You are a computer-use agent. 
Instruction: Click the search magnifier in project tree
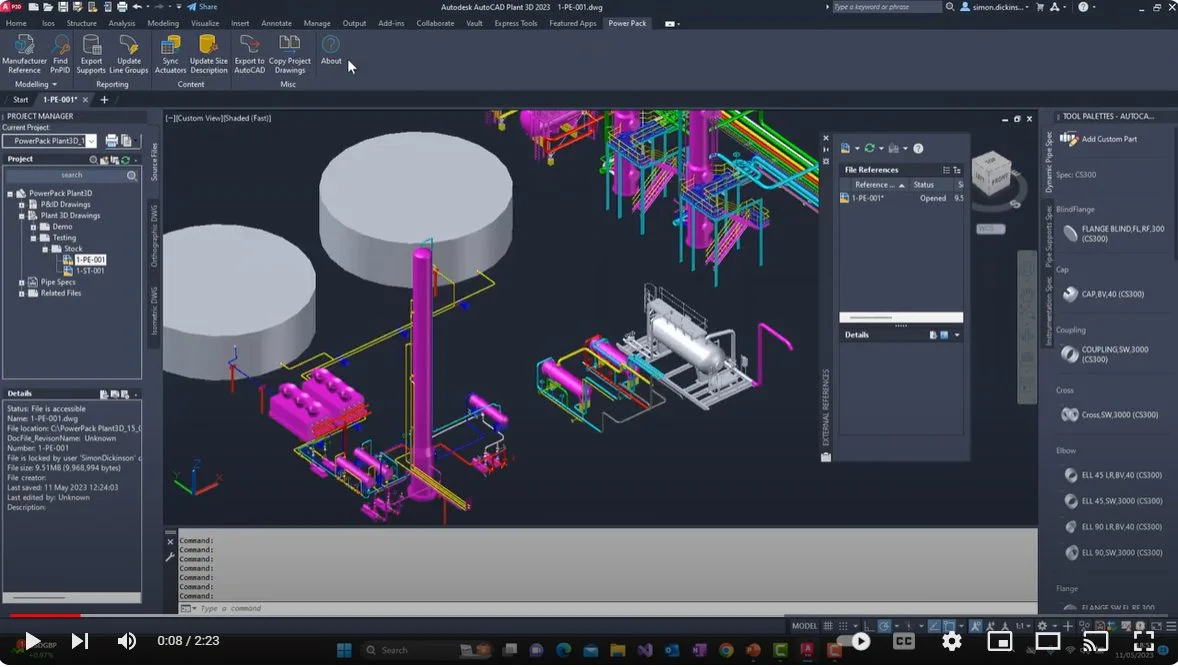coord(131,175)
